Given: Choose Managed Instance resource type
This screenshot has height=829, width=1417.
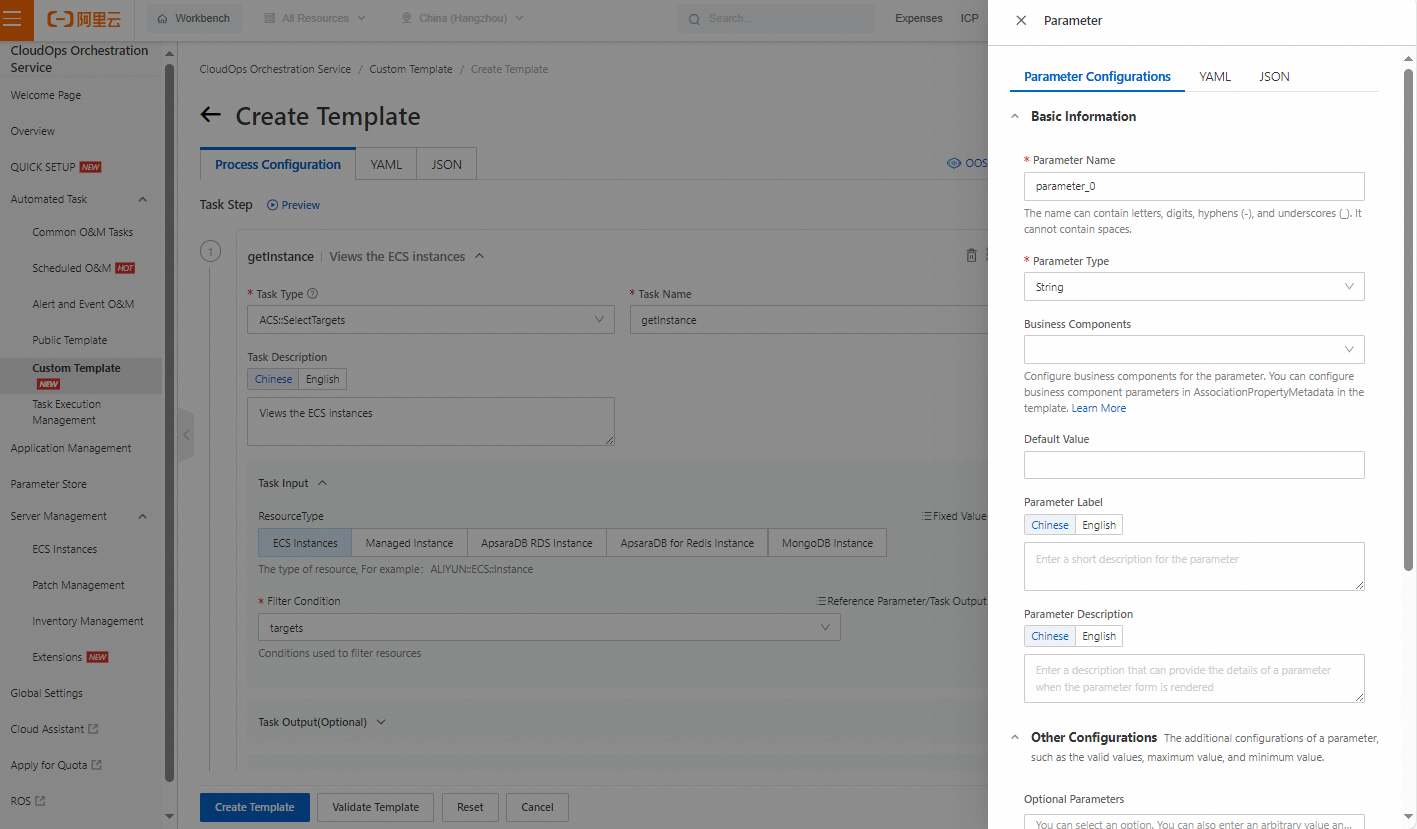Looking at the screenshot, I should (x=409, y=543).
